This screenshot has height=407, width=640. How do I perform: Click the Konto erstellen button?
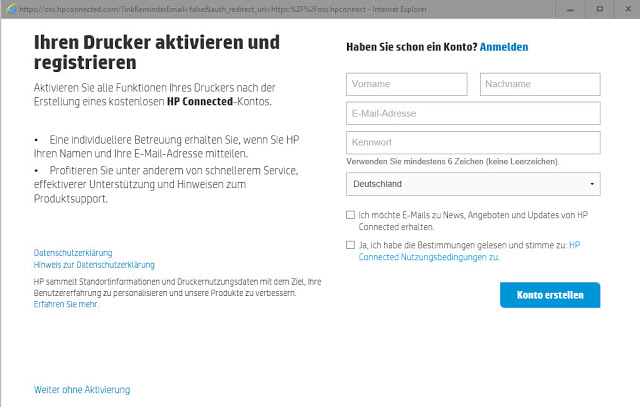tap(550, 295)
